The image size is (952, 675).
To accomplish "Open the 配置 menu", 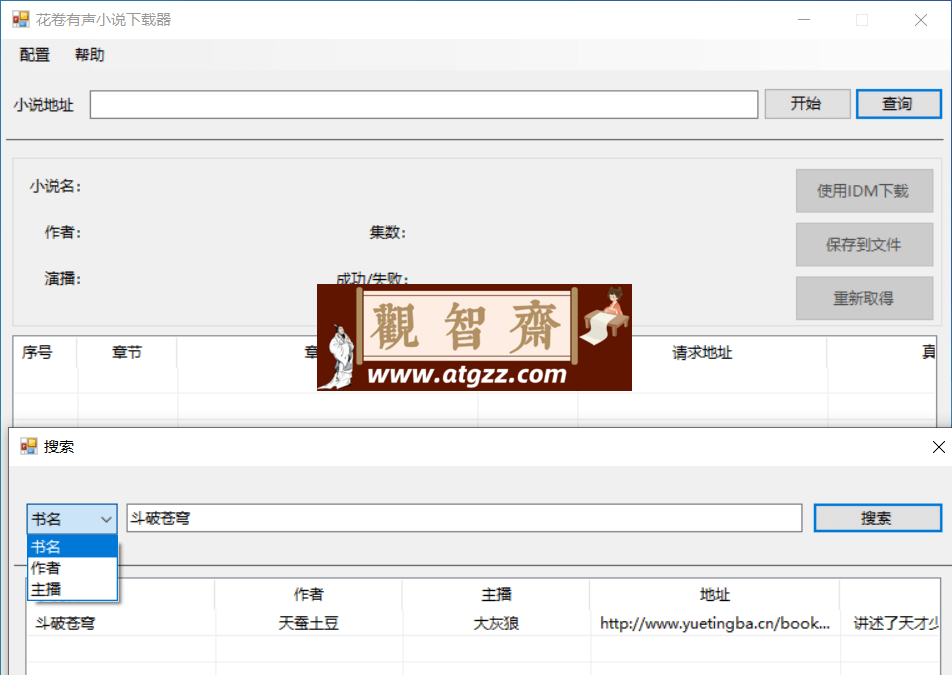I will click(x=34, y=55).
